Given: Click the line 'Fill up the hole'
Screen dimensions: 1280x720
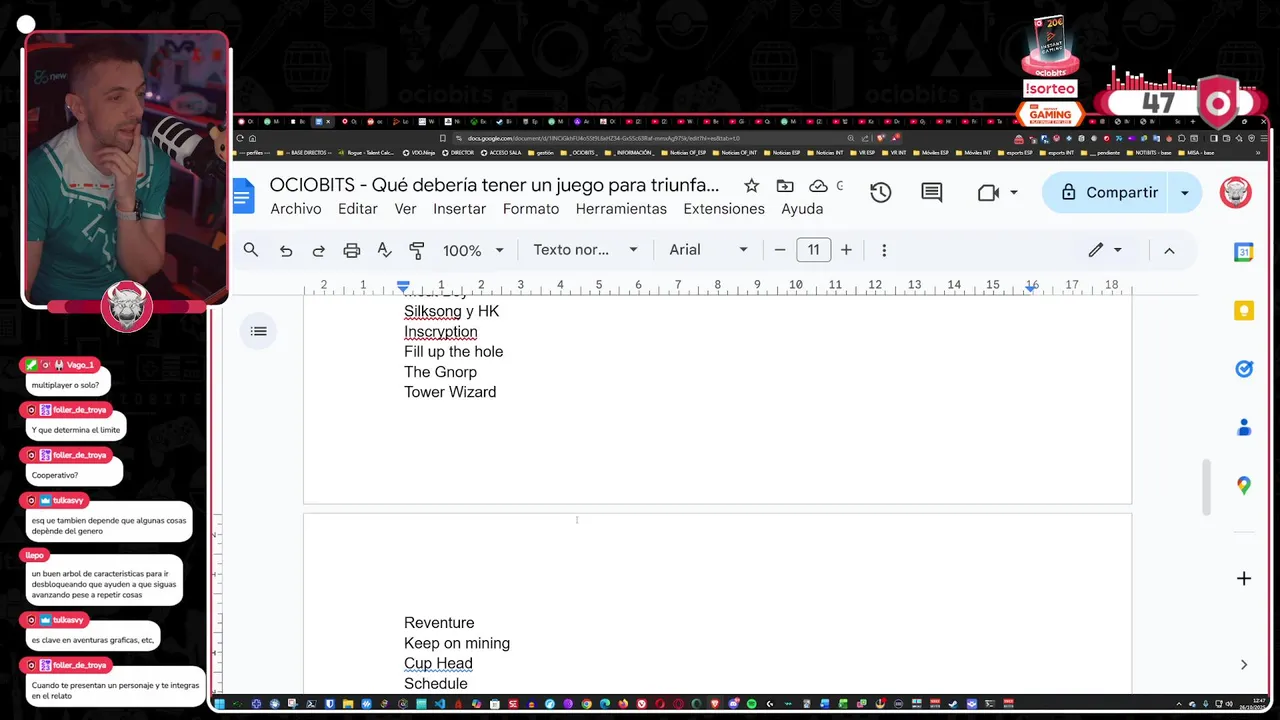Looking at the screenshot, I should 453,352.
